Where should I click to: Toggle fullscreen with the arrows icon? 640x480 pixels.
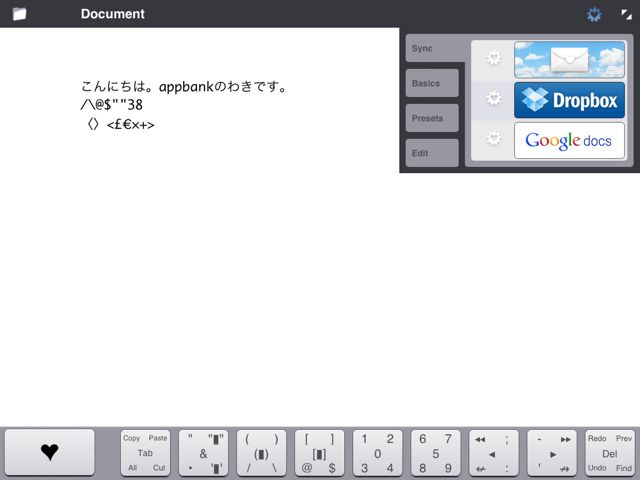(626, 15)
